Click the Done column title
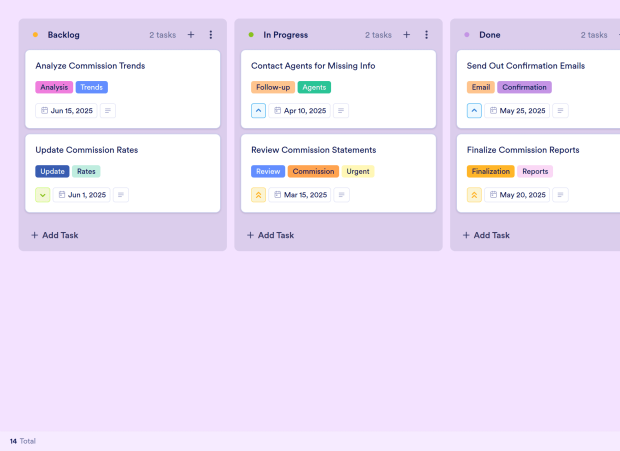The width and height of the screenshot is (620, 451). tap(490, 35)
